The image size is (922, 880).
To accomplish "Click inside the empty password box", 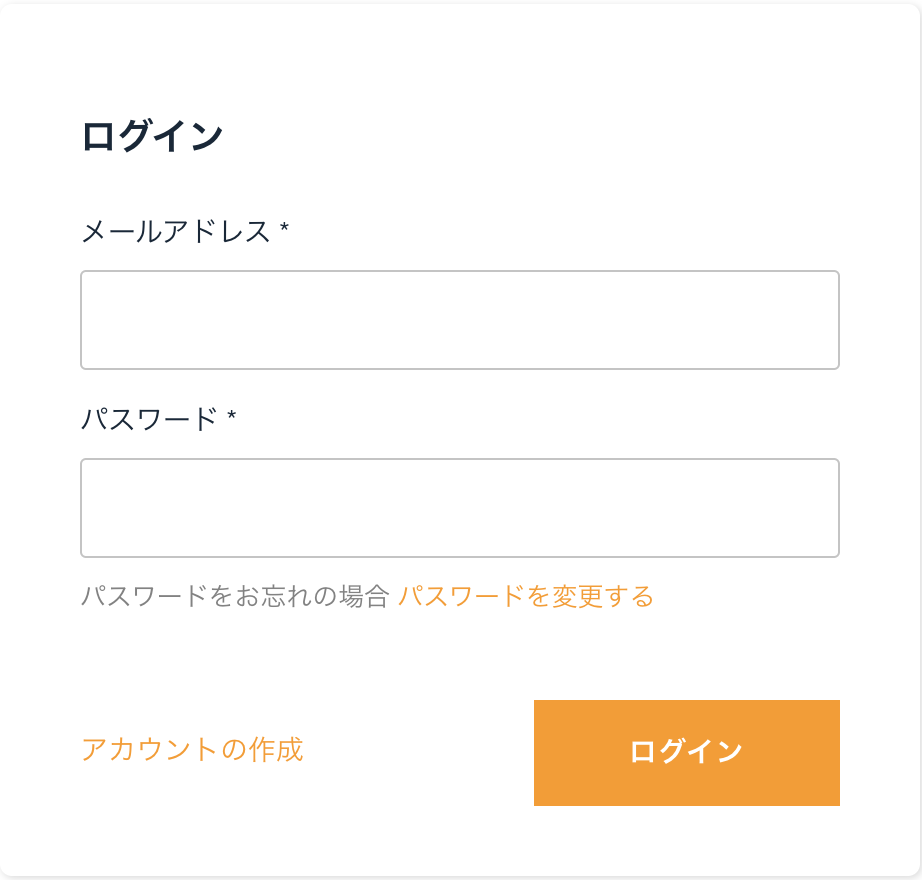I will (x=460, y=508).
